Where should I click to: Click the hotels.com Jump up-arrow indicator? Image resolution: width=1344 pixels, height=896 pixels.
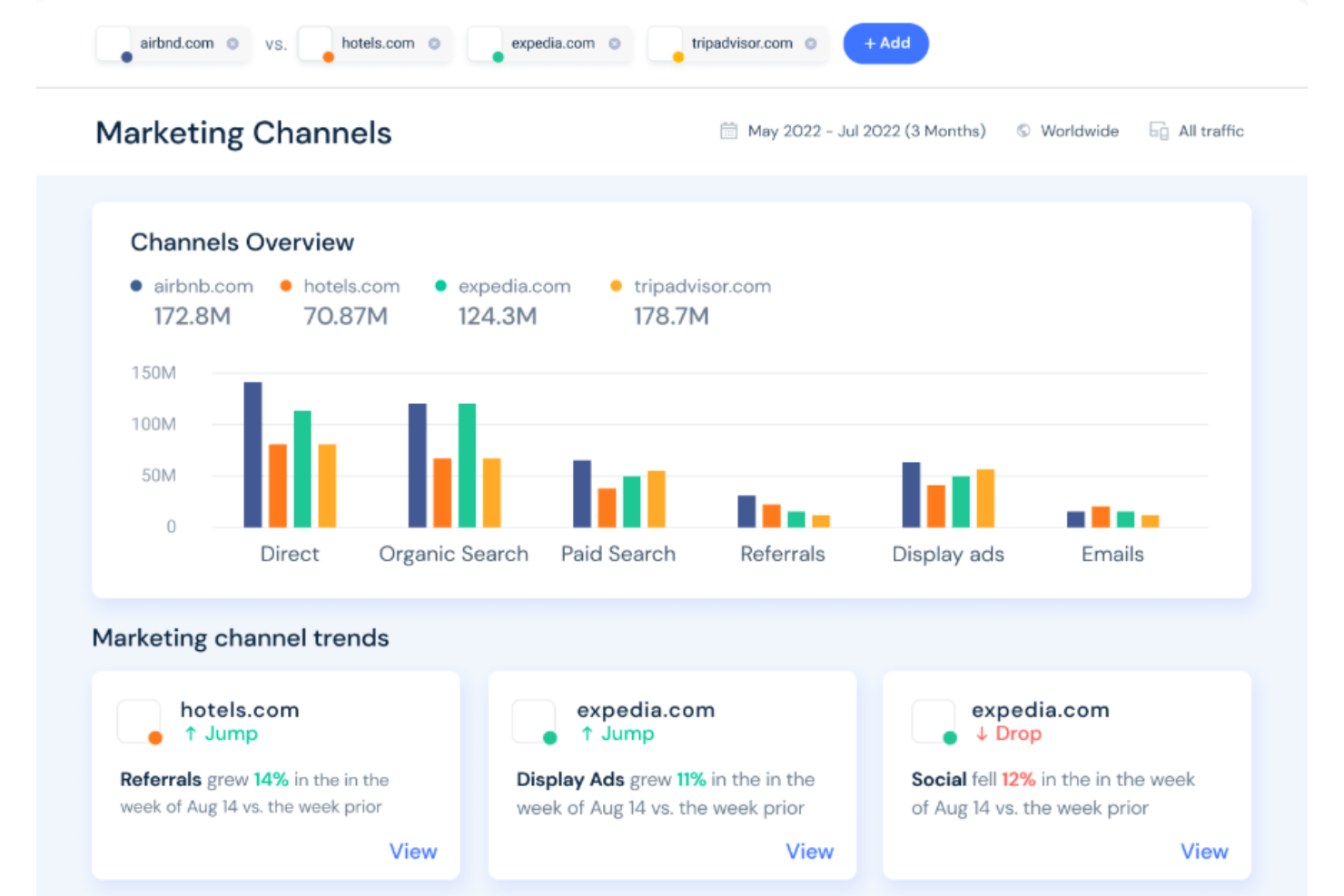tap(191, 734)
